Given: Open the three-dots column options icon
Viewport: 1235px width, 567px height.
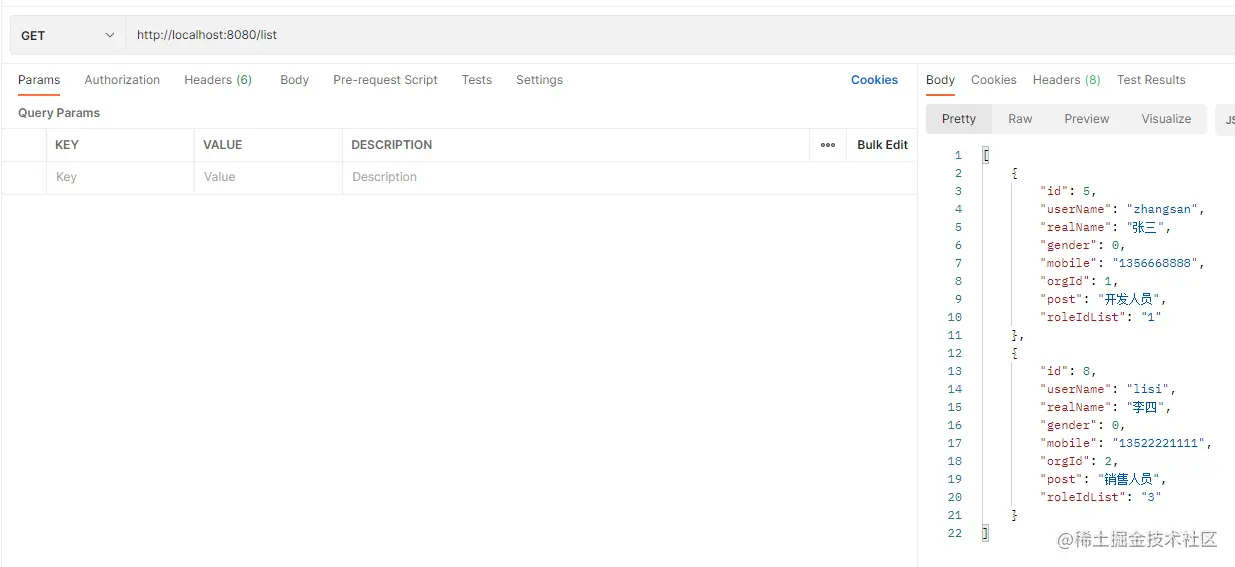Looking at the screenshot, I should [828, 145].
